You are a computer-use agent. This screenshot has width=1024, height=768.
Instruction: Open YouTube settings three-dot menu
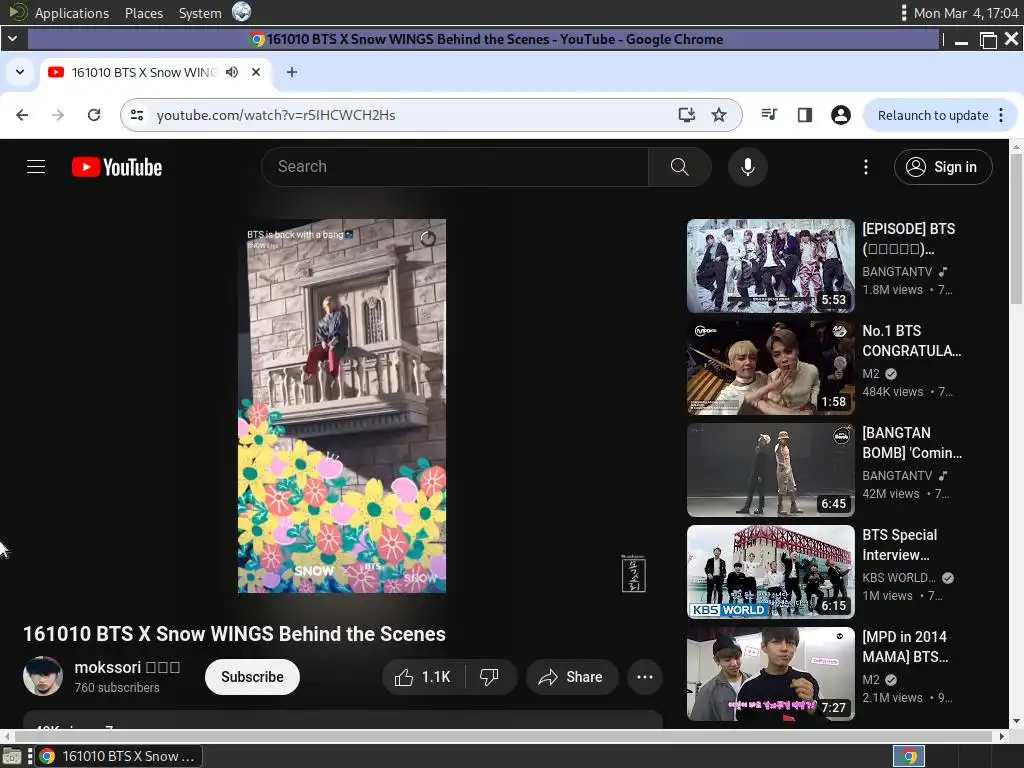coord(866,167)
